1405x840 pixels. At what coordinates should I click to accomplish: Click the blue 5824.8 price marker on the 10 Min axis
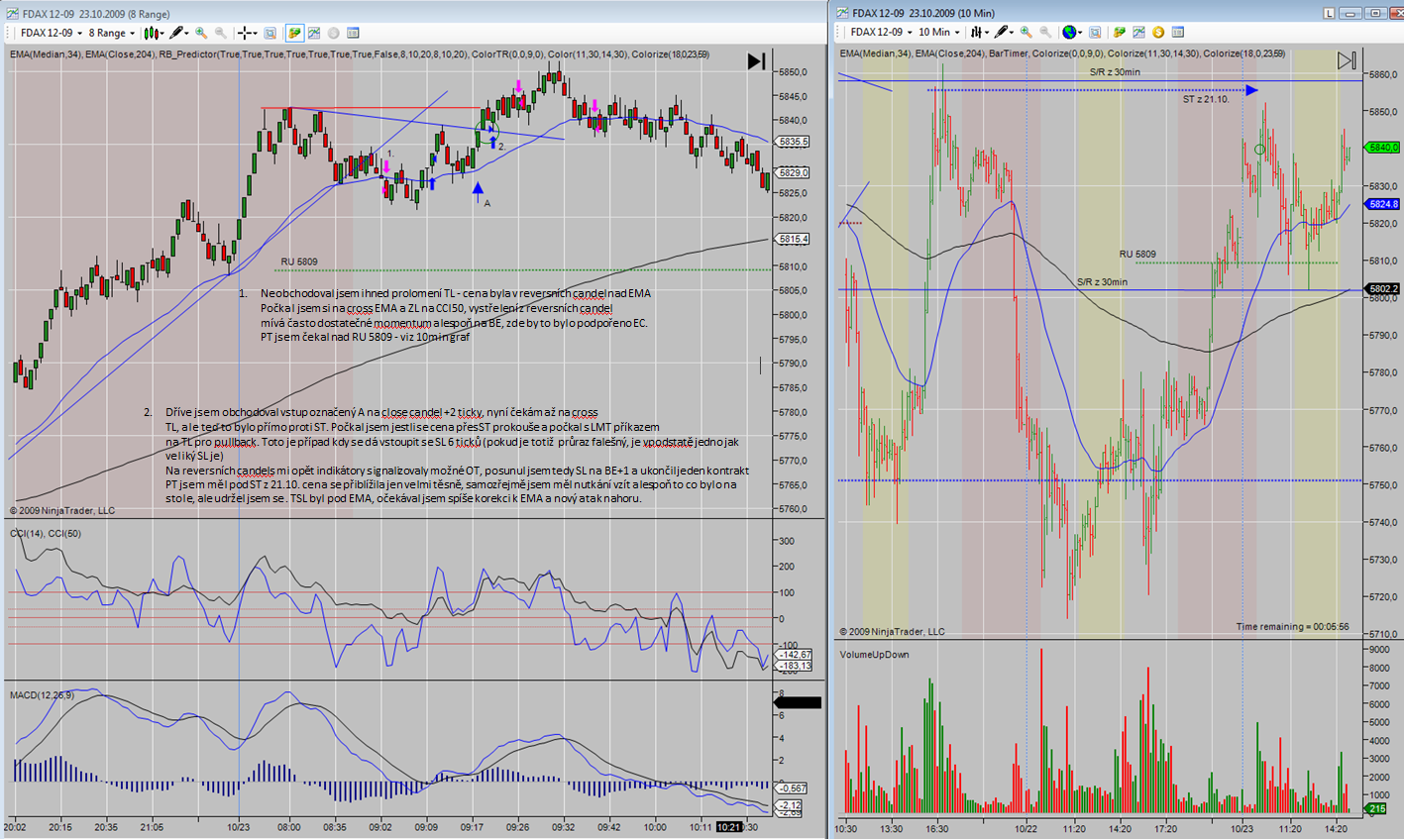(x=1383, y=204)
